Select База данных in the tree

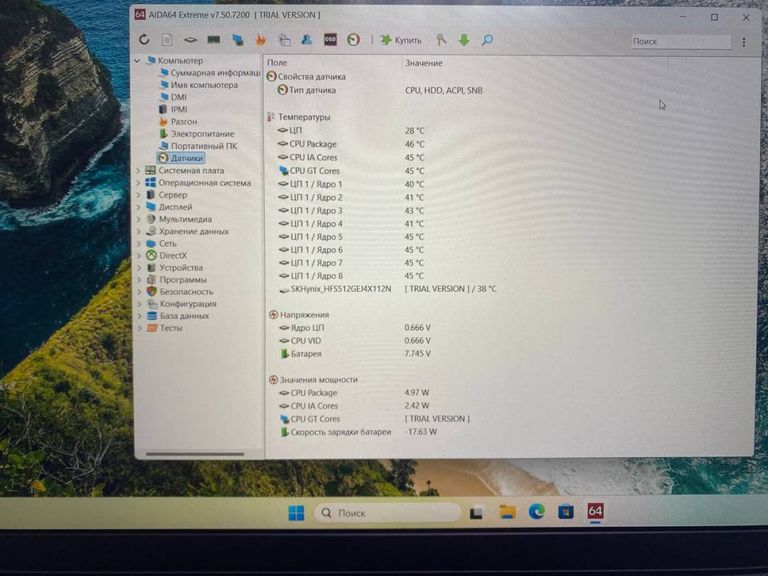point(178,316)
